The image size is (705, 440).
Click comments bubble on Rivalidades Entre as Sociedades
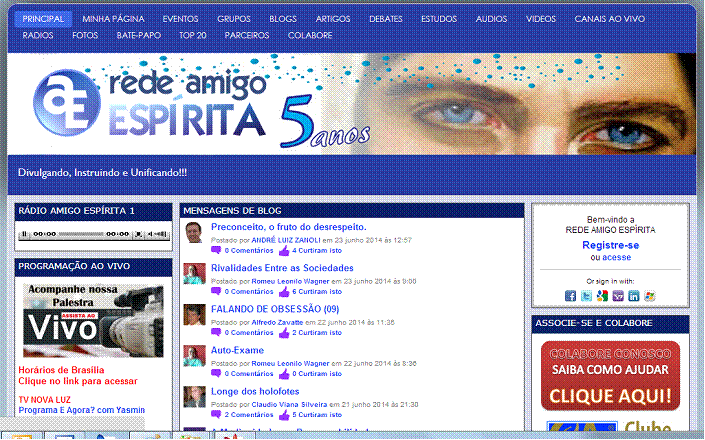coord(216,291)
